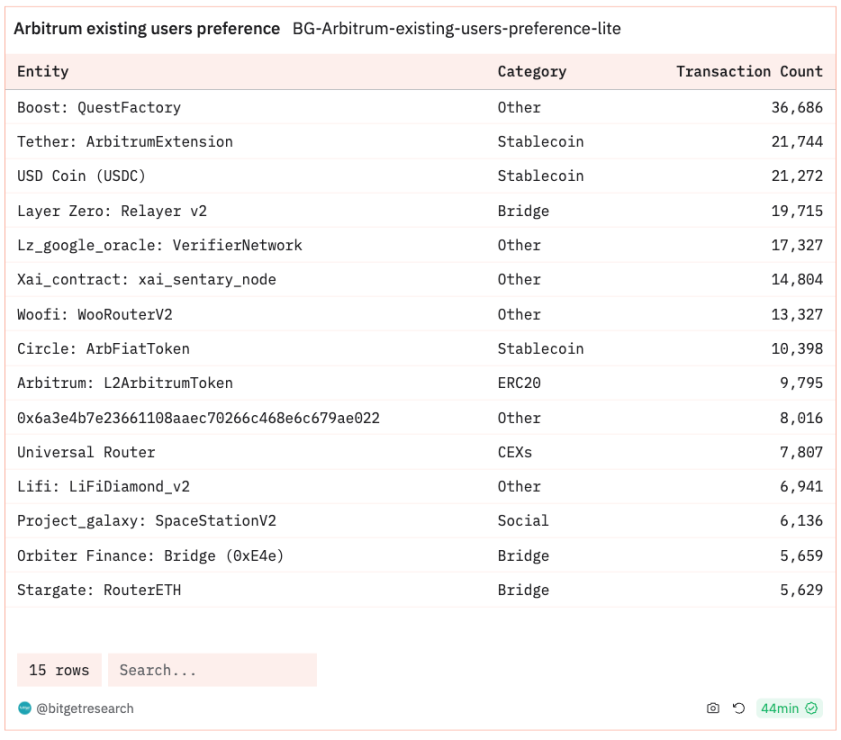The image size is (841, 740).
Task: Click the refresh query icon
Action: [739, 708]
